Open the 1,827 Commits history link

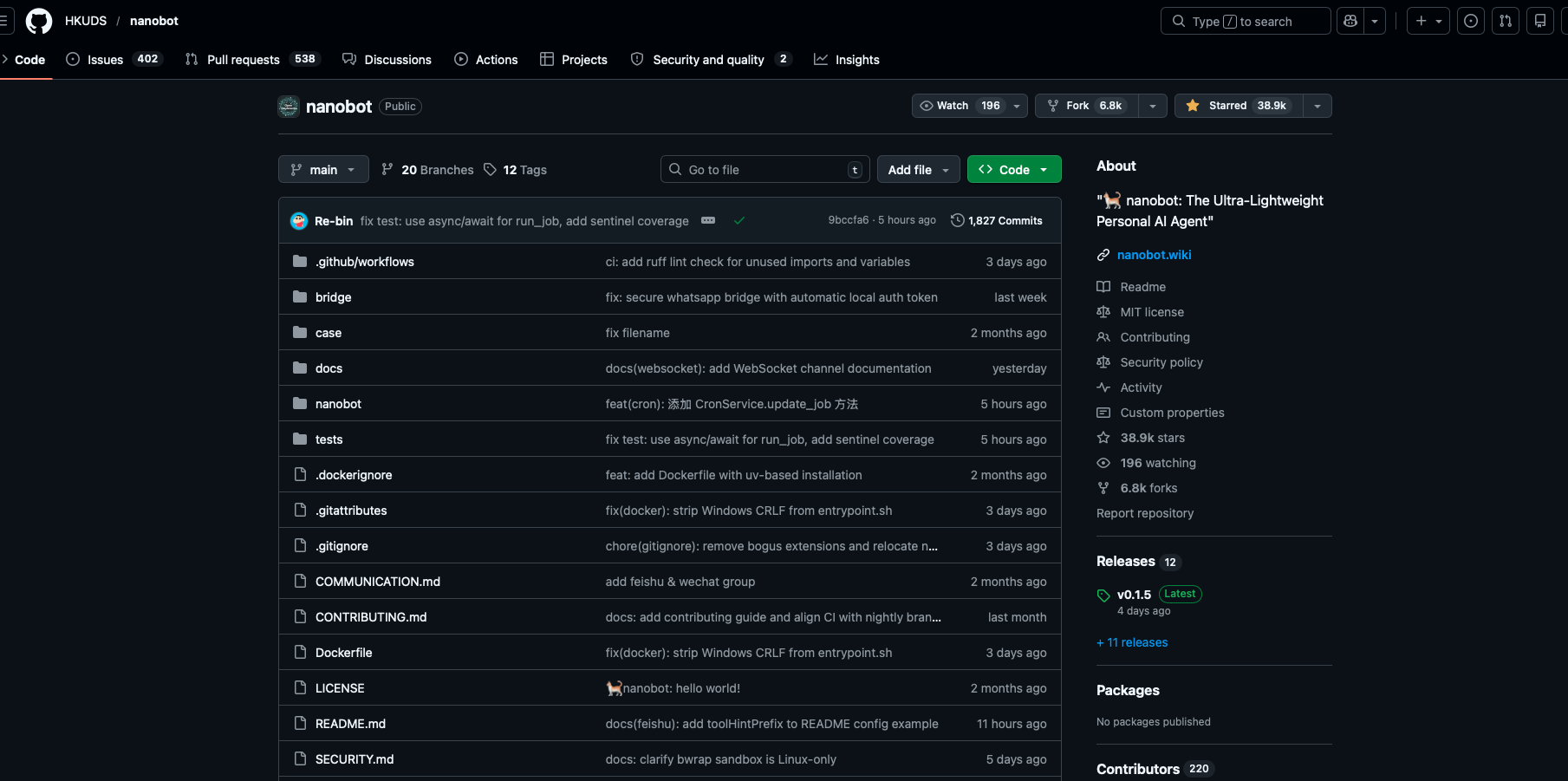pos(997,221)
